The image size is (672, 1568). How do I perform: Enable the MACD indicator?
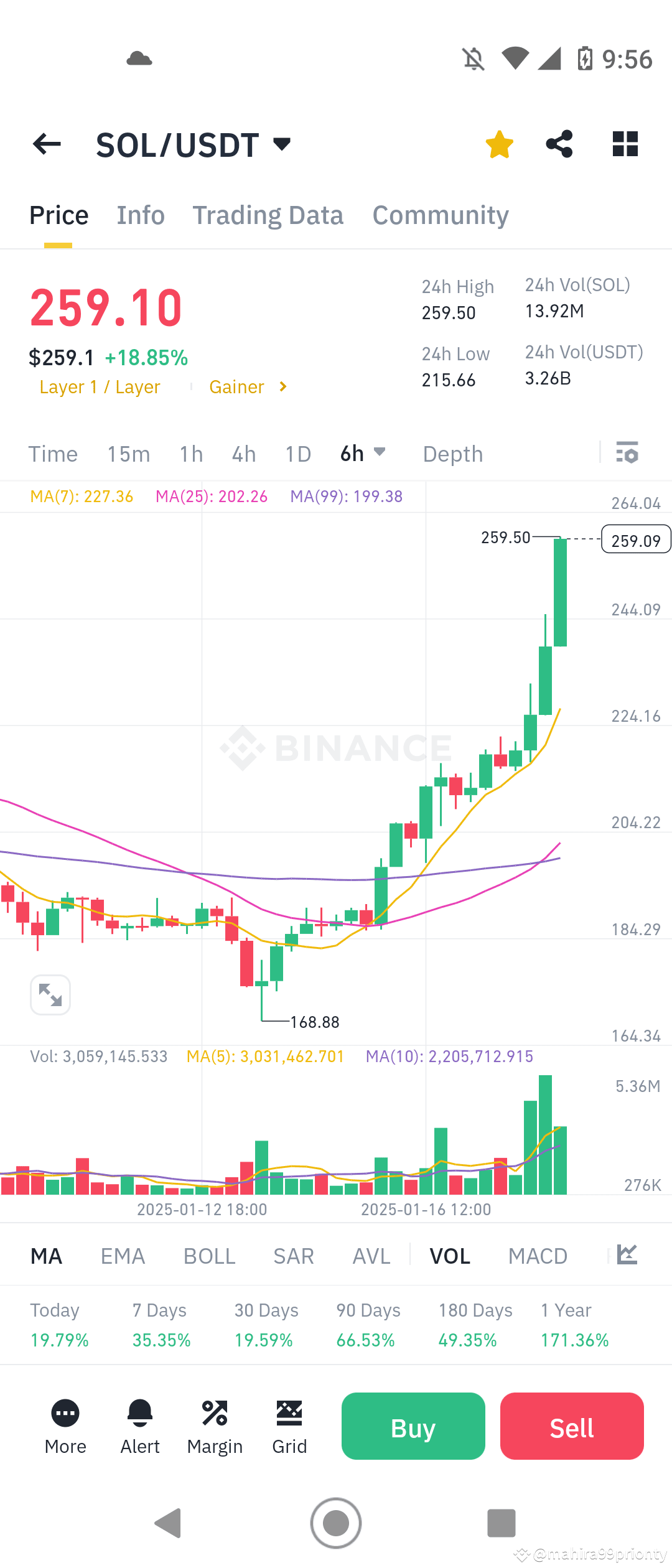(x=538, y=1256)
